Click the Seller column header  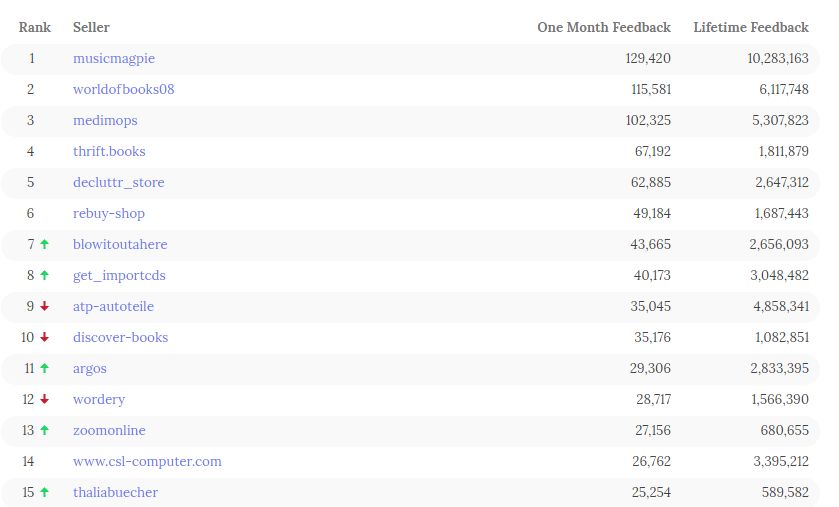(91, 27)
